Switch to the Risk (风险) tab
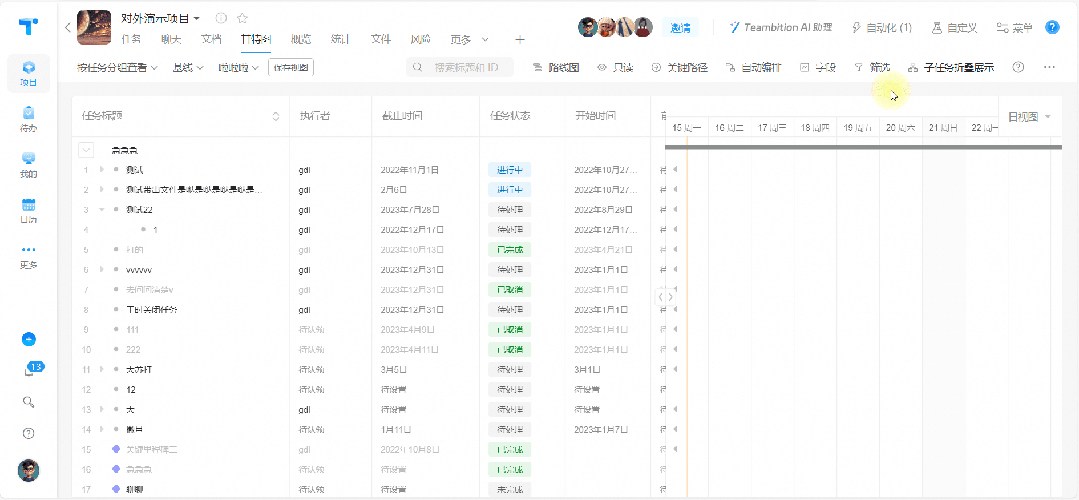 pos(420,40)
